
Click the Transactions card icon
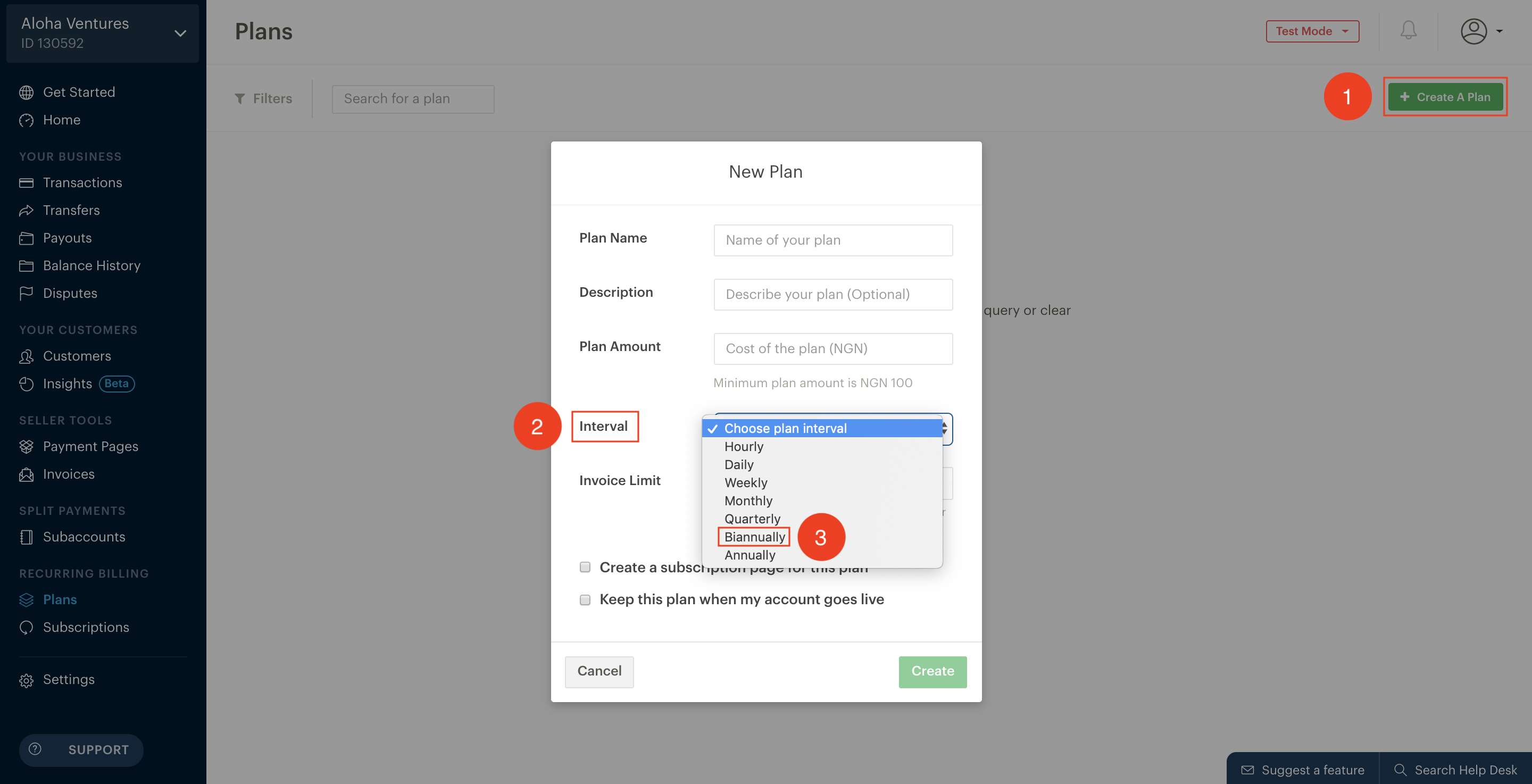(x=26, y=182)
